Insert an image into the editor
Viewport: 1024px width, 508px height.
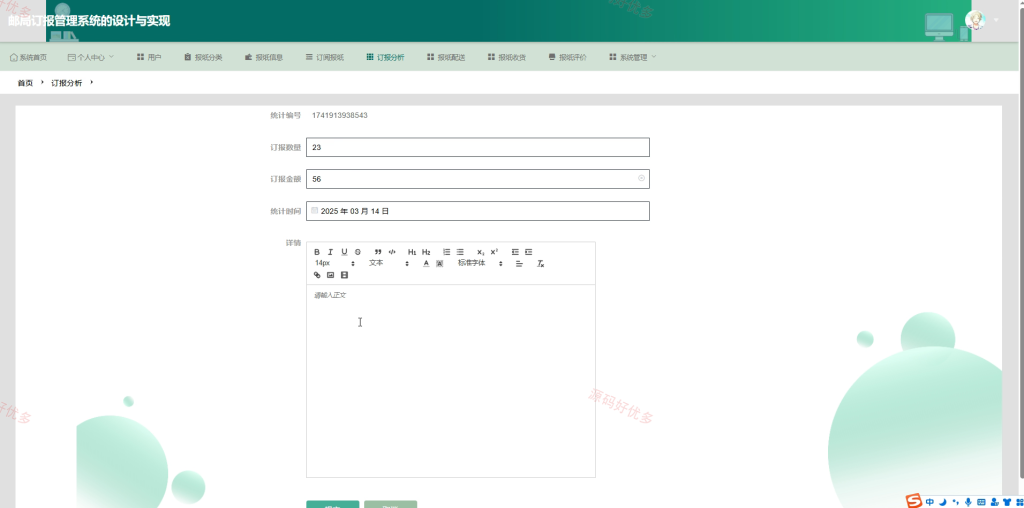coord(330,275)
